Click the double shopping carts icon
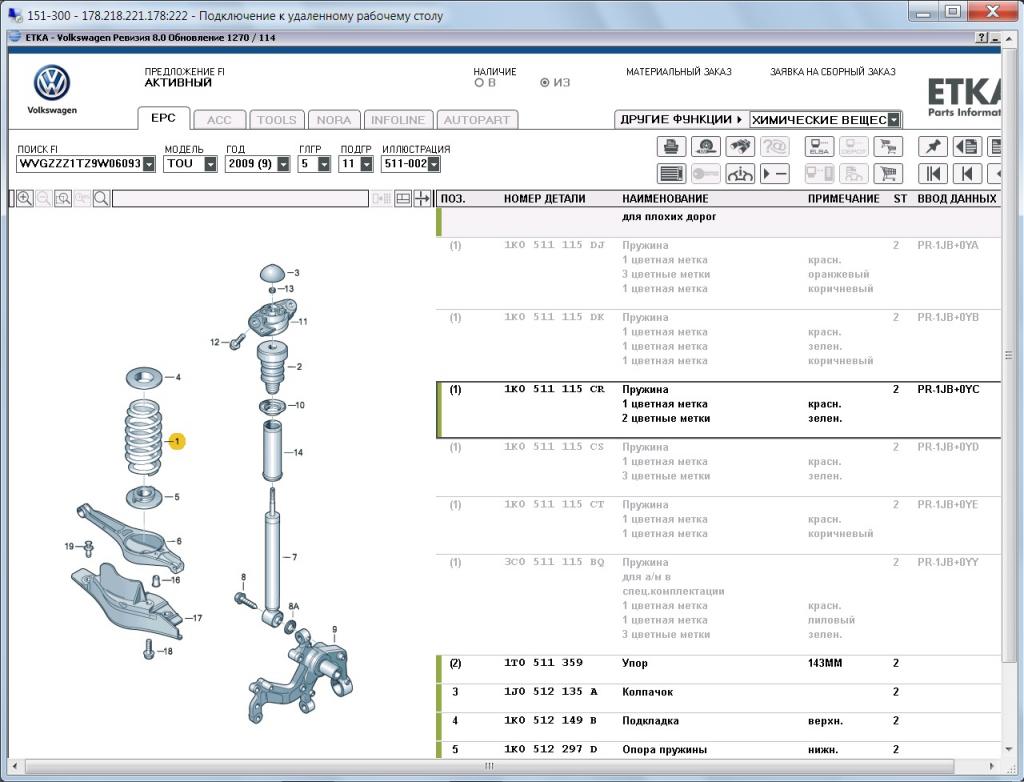1024x782 pixels. click(x=888, y=146)
